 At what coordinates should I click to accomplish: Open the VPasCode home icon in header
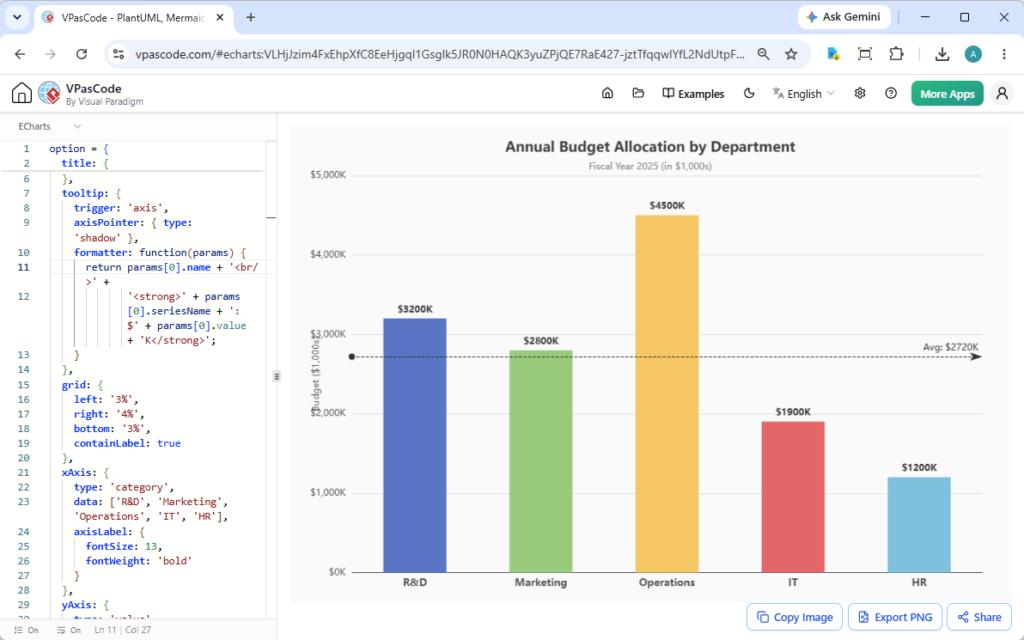pos(22,93)
